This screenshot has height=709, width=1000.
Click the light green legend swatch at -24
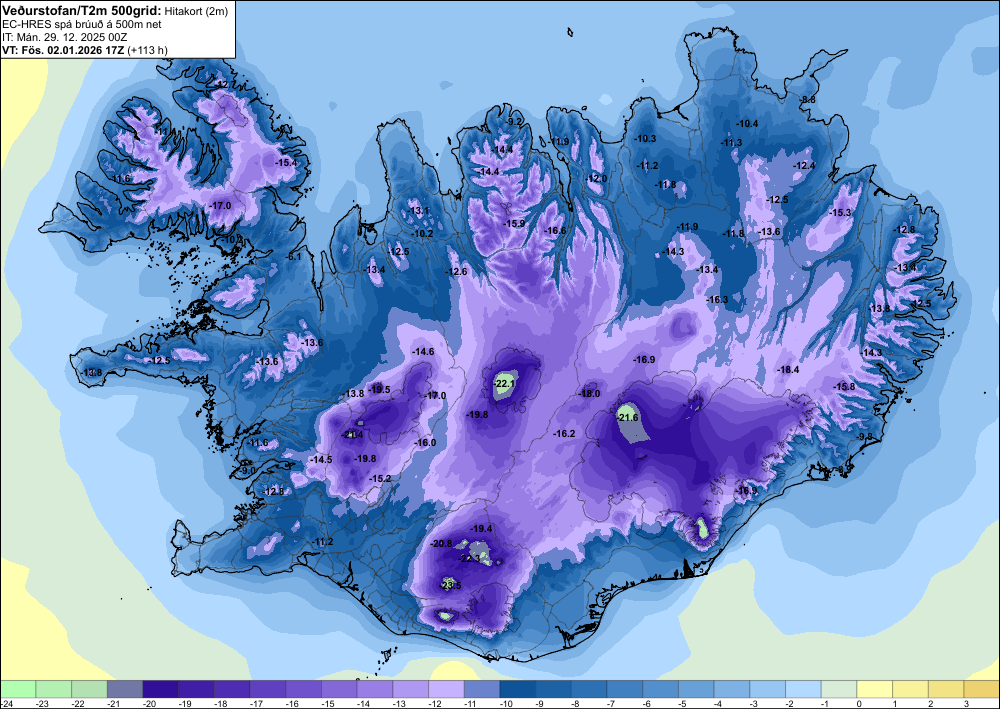[x=18, y=688]
